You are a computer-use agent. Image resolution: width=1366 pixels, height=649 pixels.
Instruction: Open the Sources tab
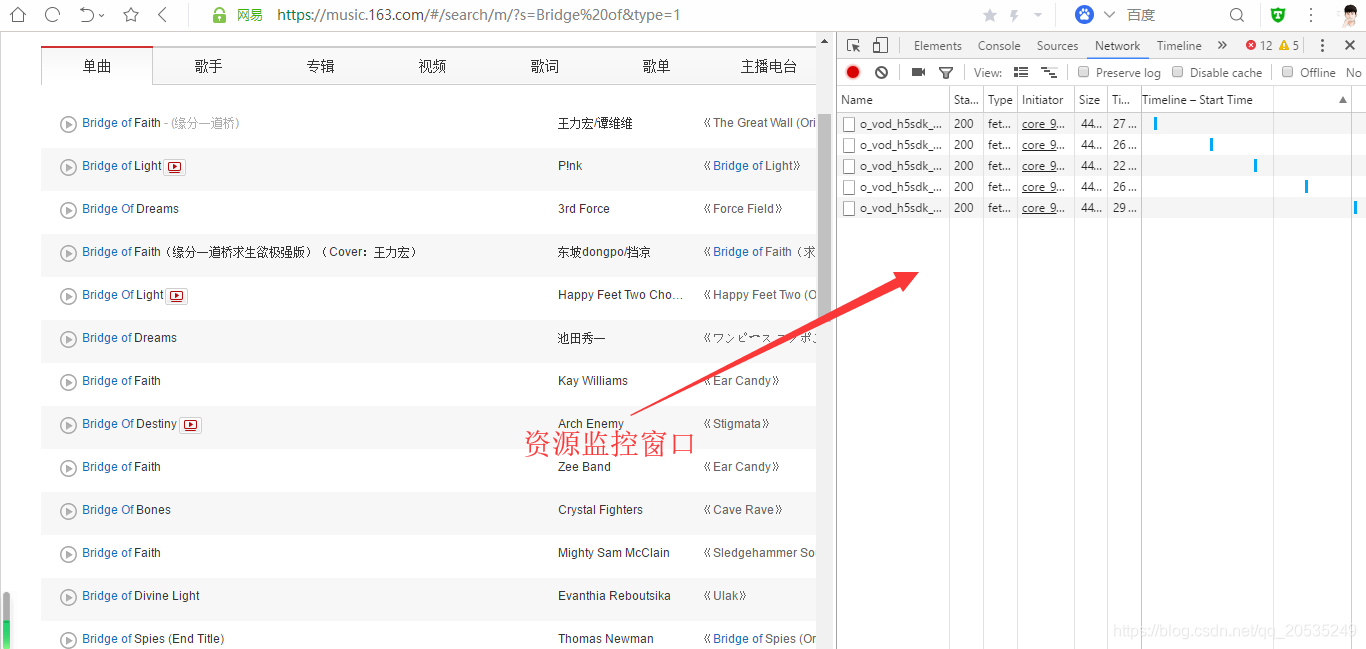1057,45
